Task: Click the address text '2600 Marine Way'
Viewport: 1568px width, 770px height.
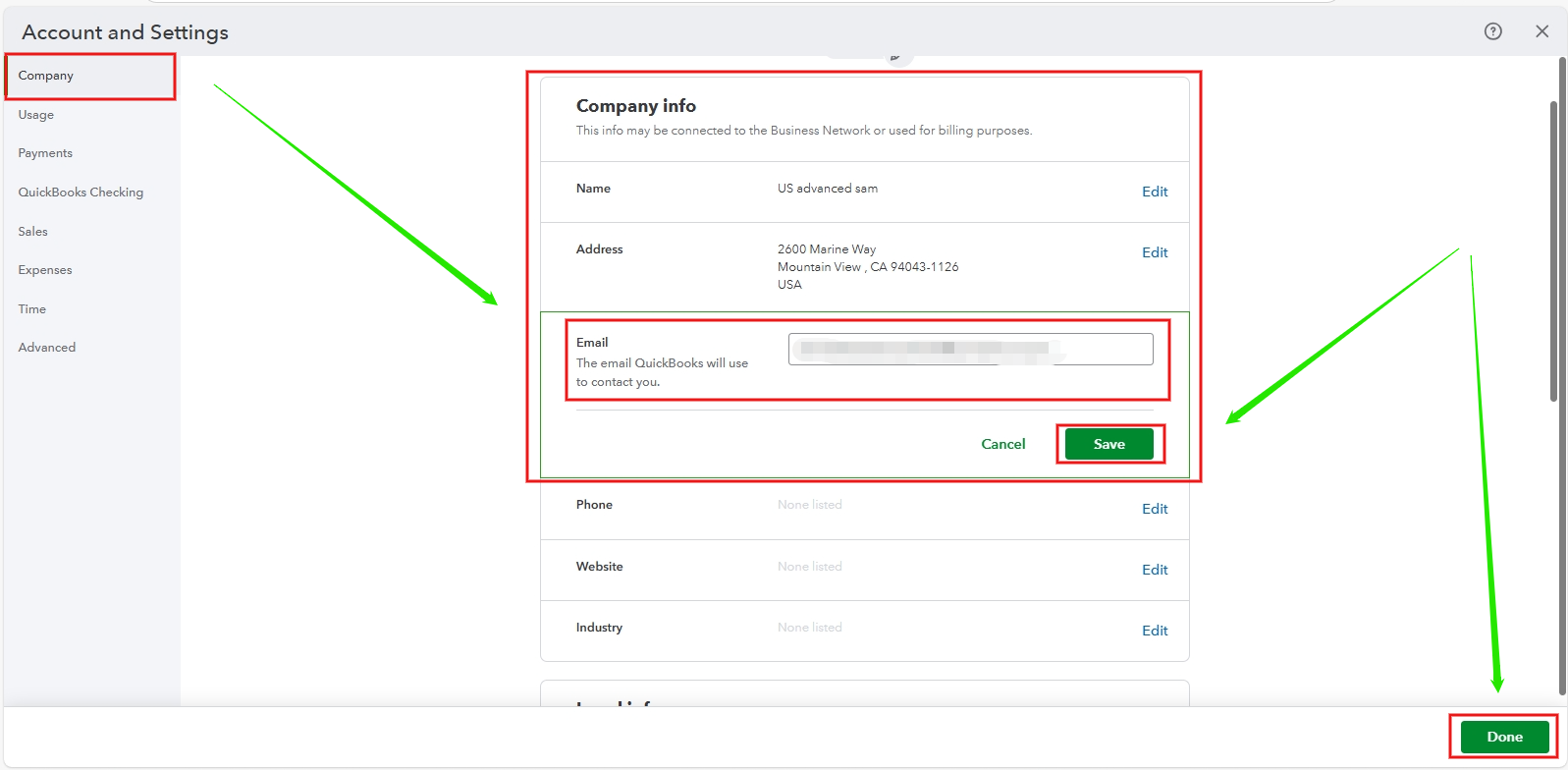Action: point(827,249)
